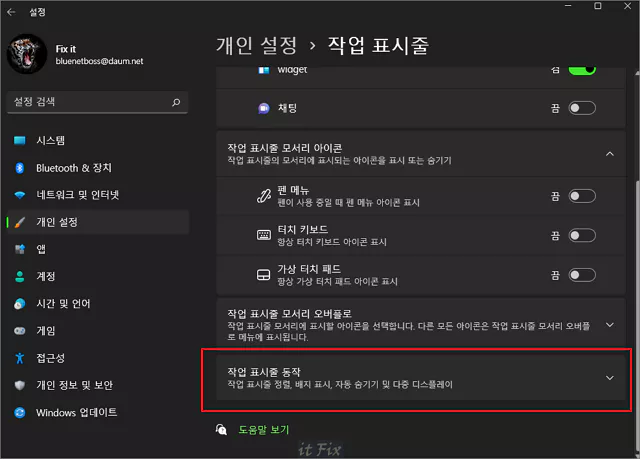Open Windows 업데이트 category
Viewport: 640px width, 459px height.
click(x=98, y=412)
